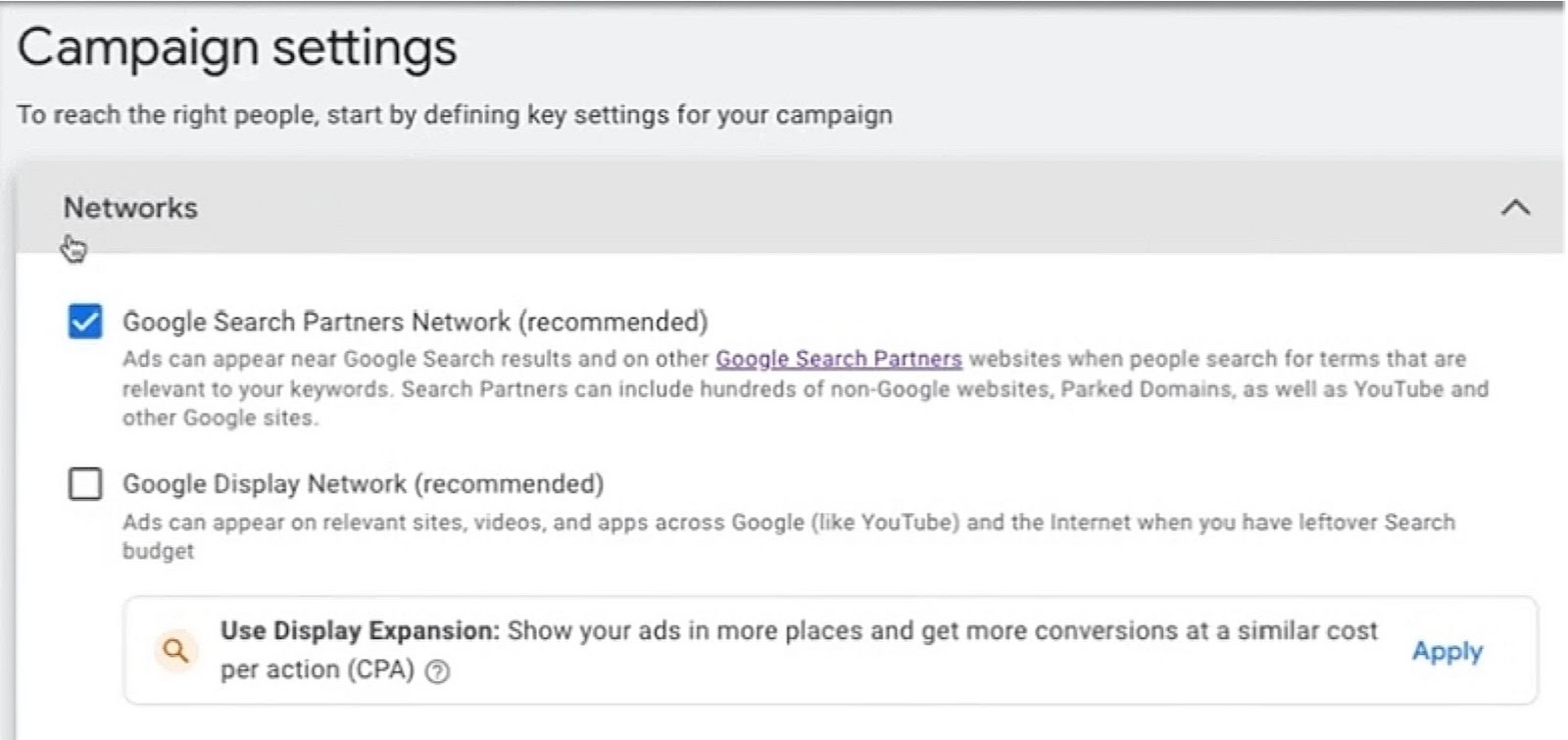Image resolution: width=1568 pixels, height=740 pixels.
Task: Click the magnifier icon in Display Expansion card
Action: click(175, 650)
